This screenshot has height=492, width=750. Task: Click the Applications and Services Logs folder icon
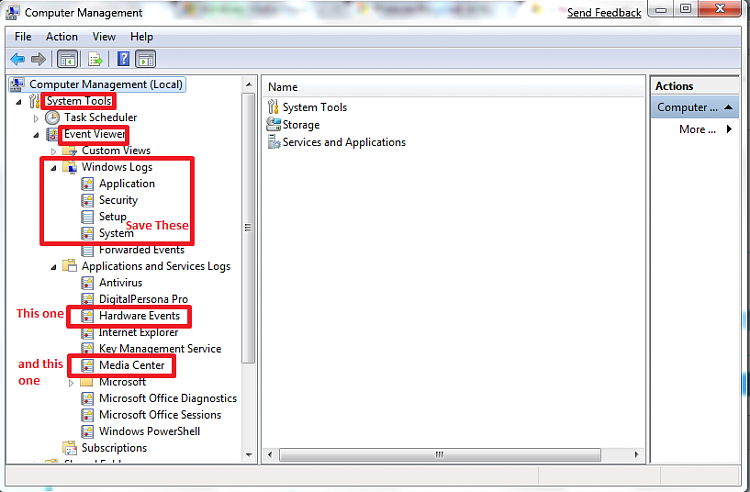pyautogui.click(x=70, y=266)
